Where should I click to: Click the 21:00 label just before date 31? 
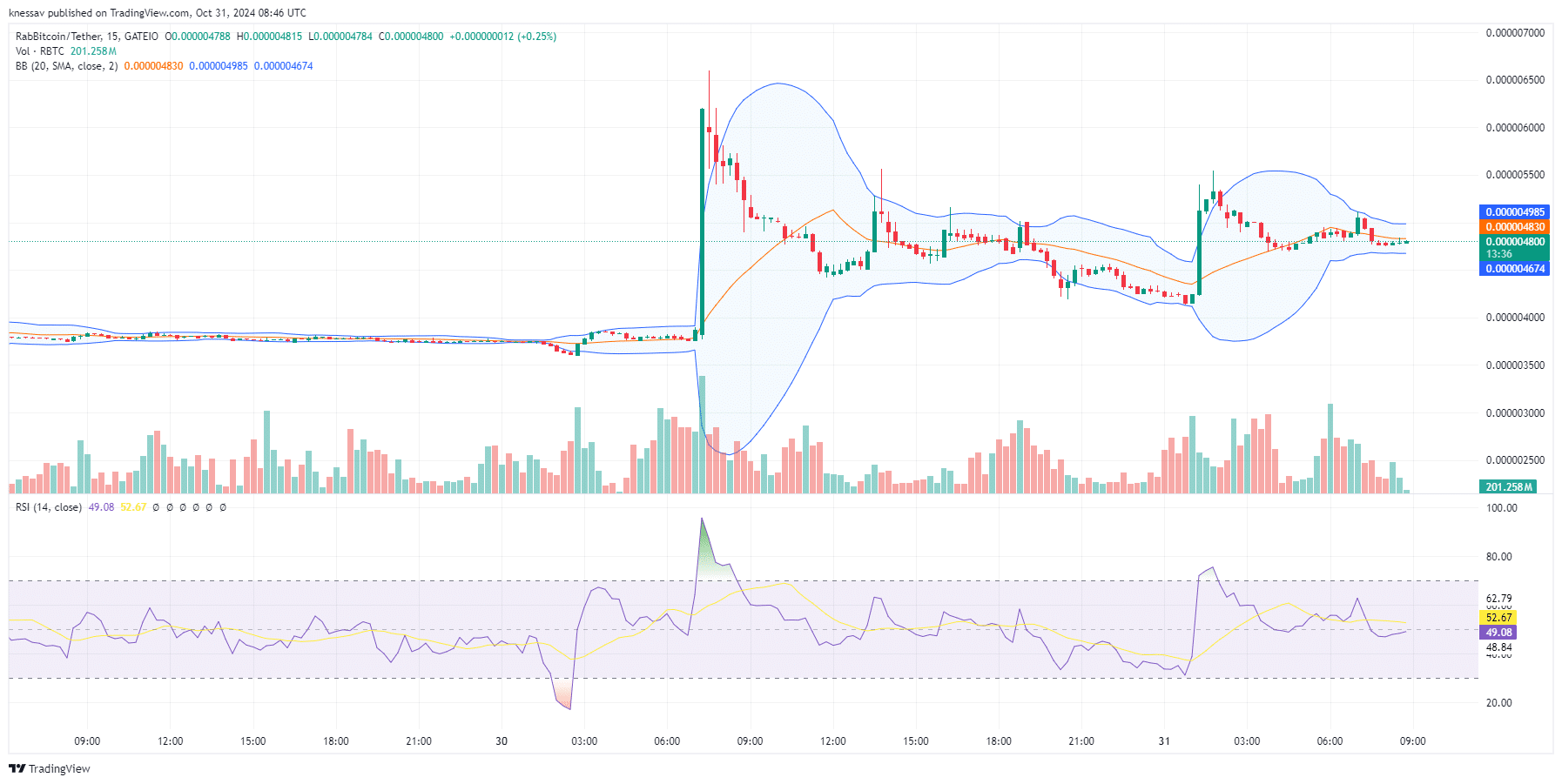(1081, 741)
